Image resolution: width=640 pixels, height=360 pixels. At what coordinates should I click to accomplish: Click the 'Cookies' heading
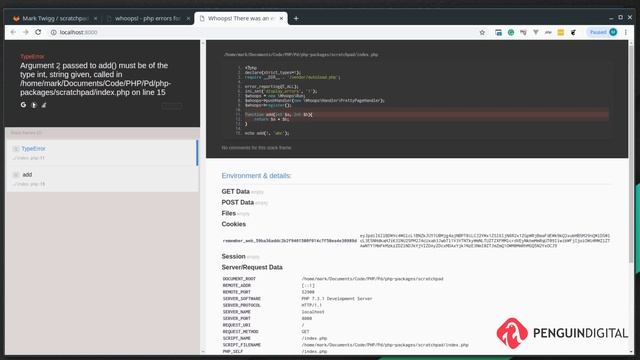tap(233, 224)
